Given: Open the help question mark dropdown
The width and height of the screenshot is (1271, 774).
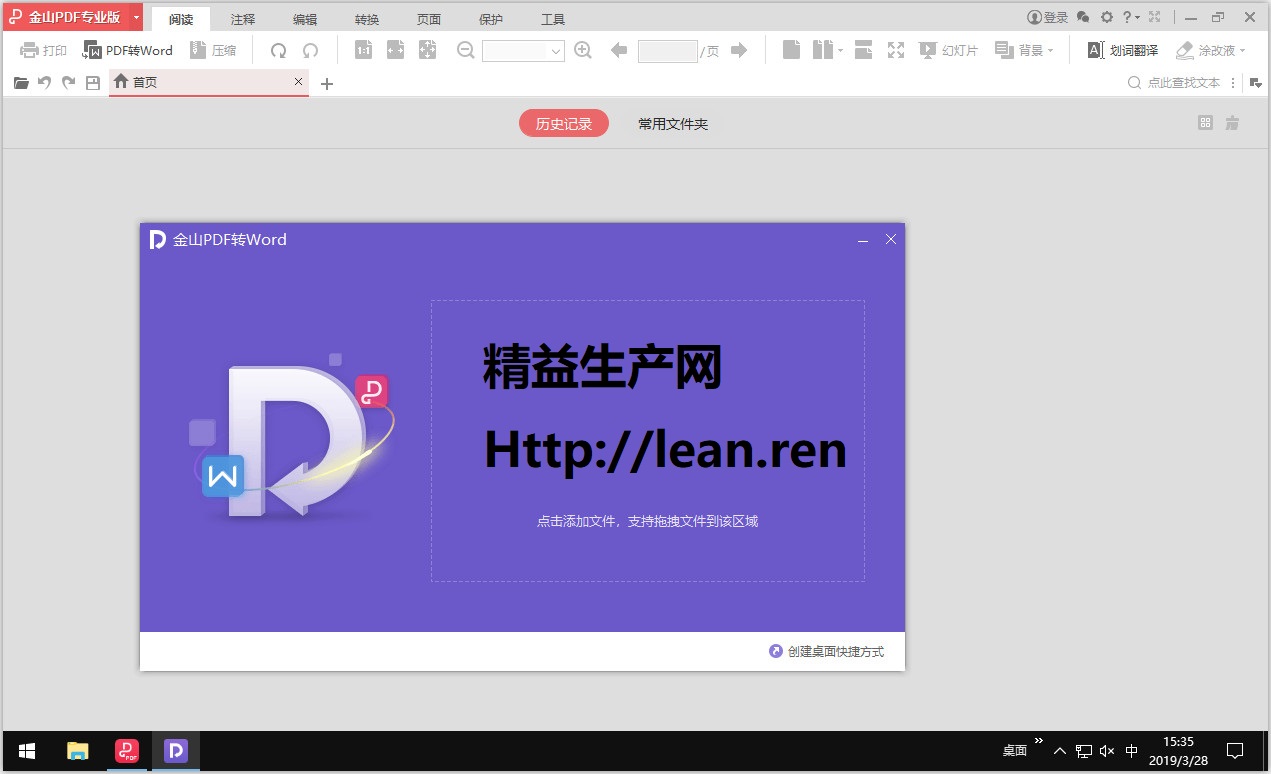Looking at the screenshot, I should coord(1131,17).
